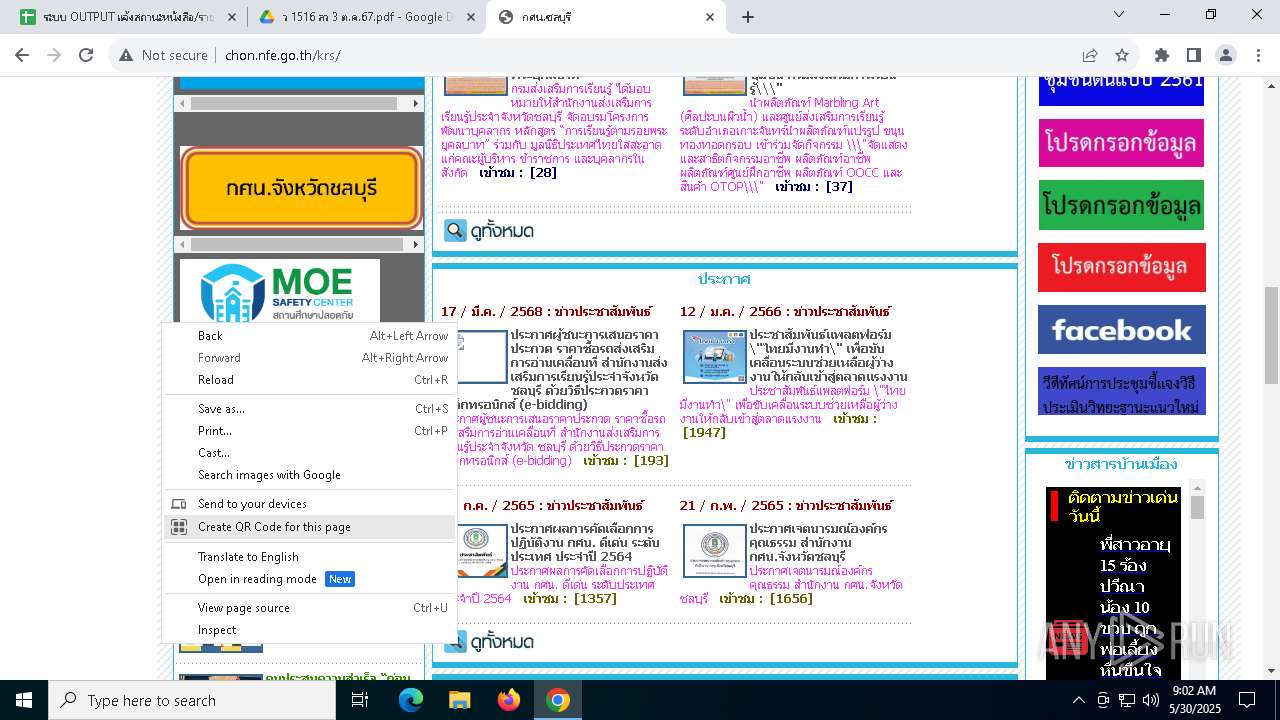The image size is (1280, 720).
Task: Toggle the browser side panel icon
Action: 1194,55
